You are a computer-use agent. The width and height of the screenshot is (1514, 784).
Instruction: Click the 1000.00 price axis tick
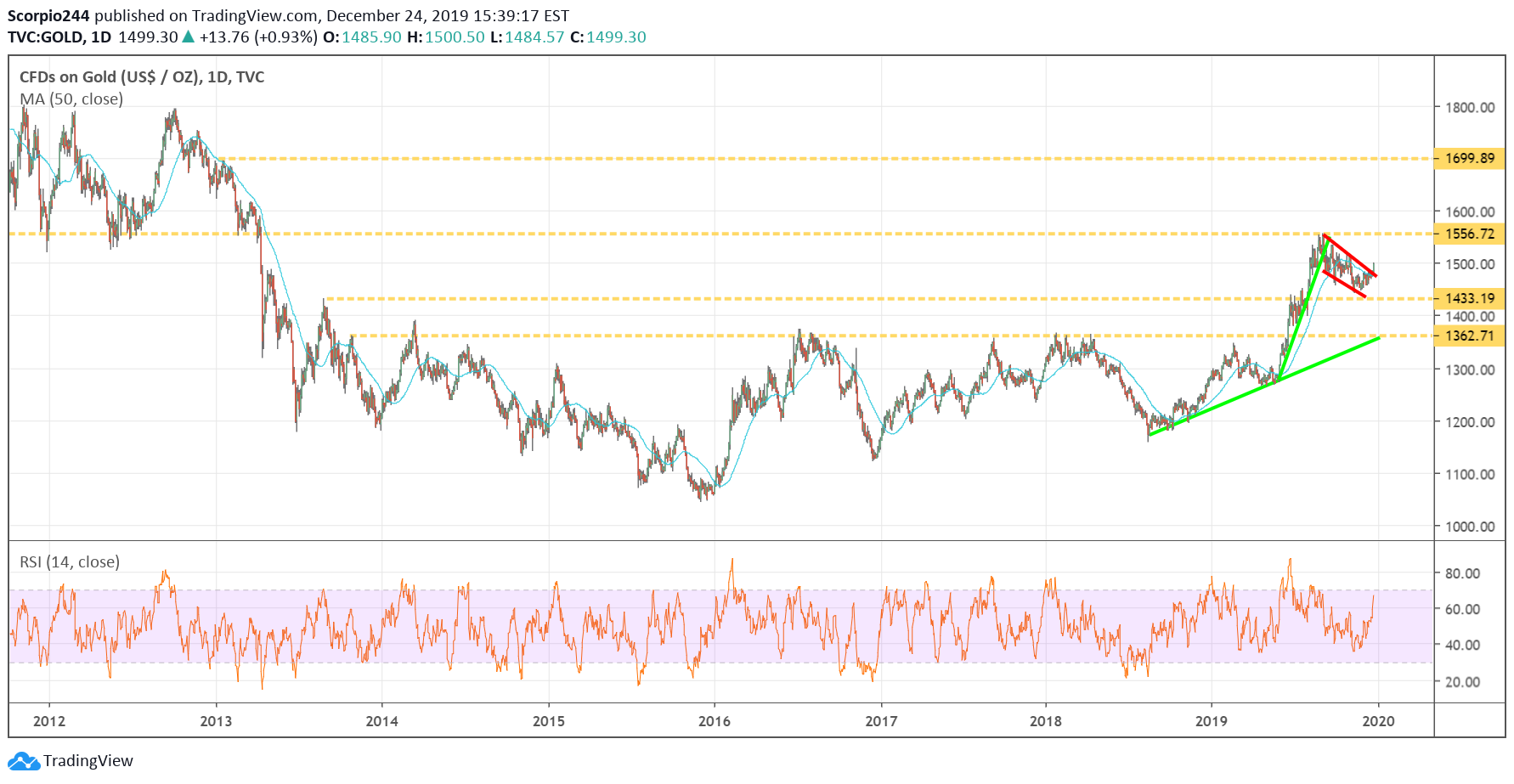(1470, 527)
